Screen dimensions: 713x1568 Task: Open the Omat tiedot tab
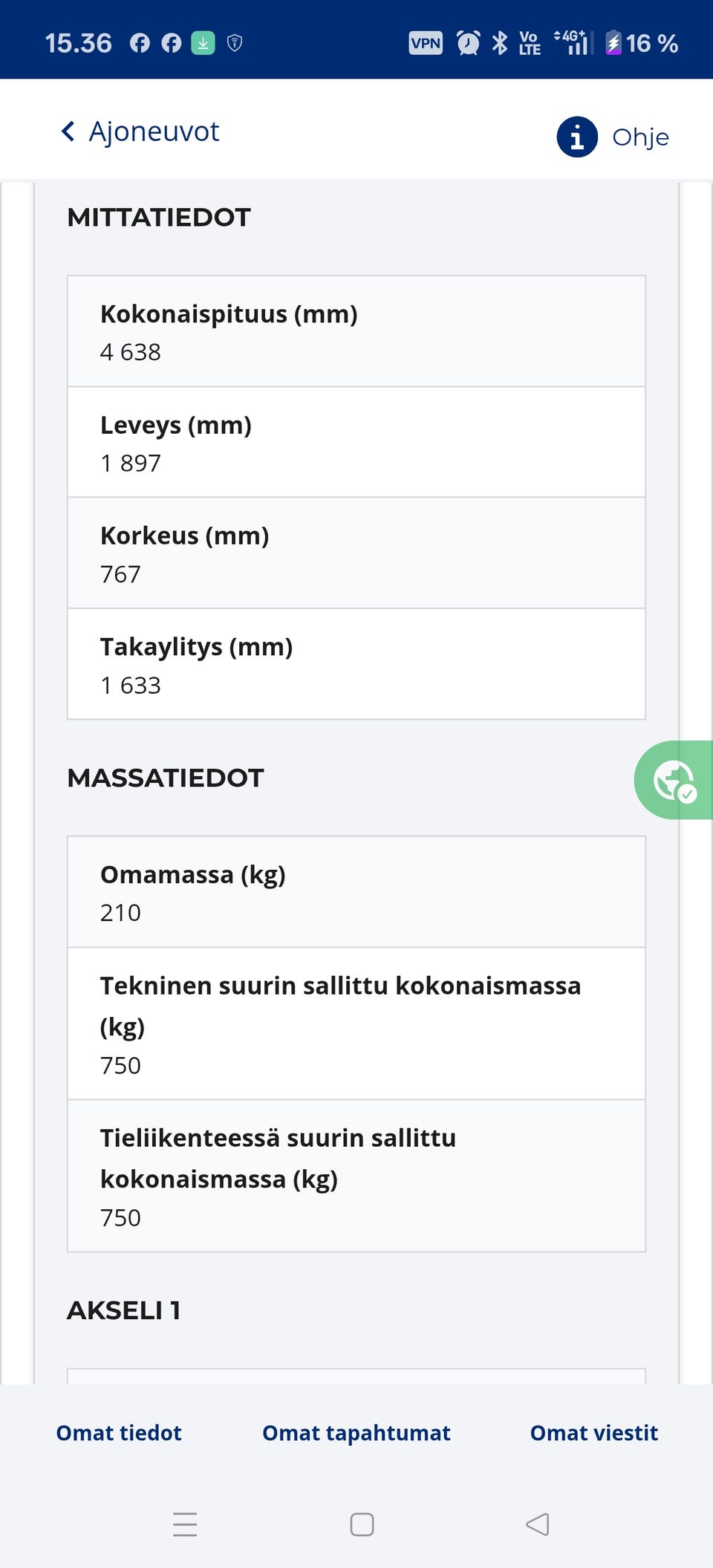coord(119,1433)
